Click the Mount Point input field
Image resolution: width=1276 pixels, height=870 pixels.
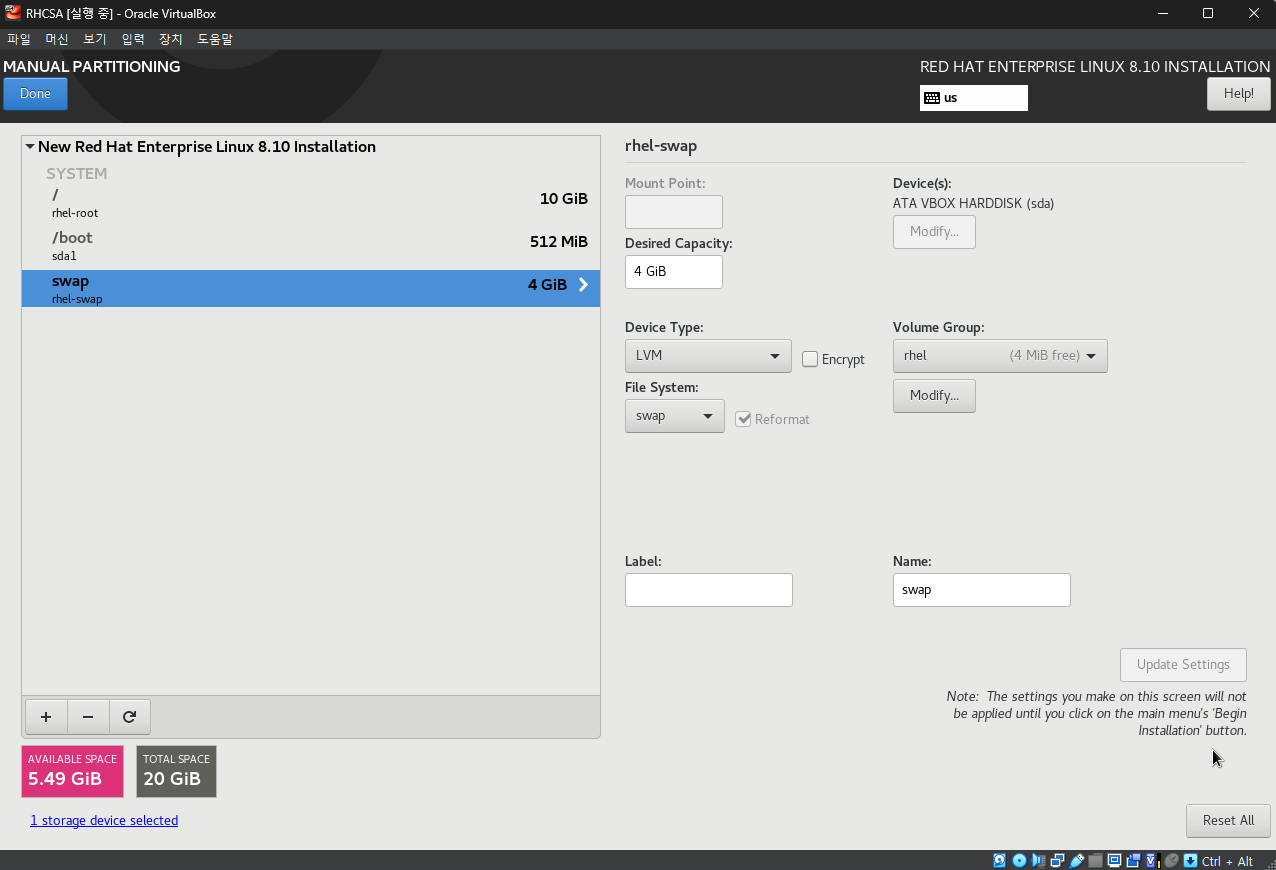coord(674,212)
